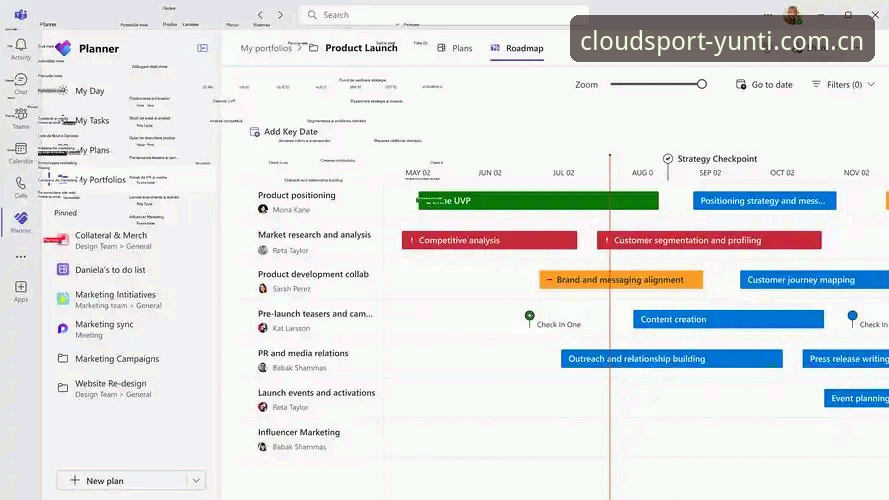The width and height of the screenshot is (889, 500).
Task: Open My Day in Planner
Action: (90, 91)
